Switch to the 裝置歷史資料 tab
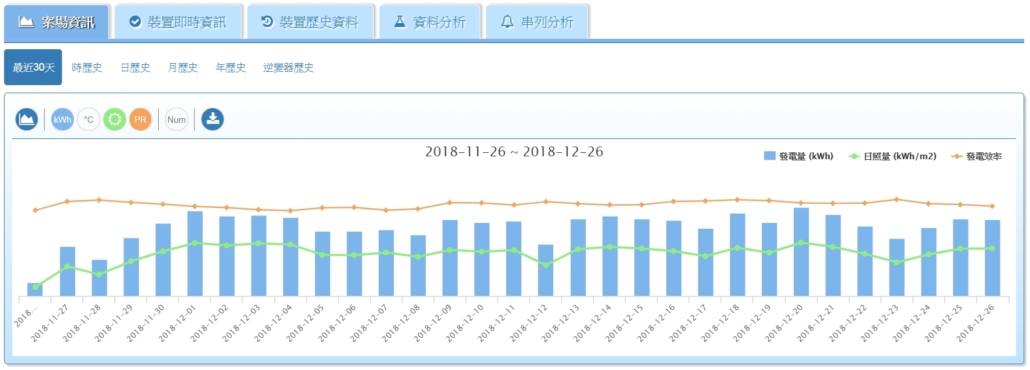The width and height of the screenshot is (1030, 370). click(311, 22)
